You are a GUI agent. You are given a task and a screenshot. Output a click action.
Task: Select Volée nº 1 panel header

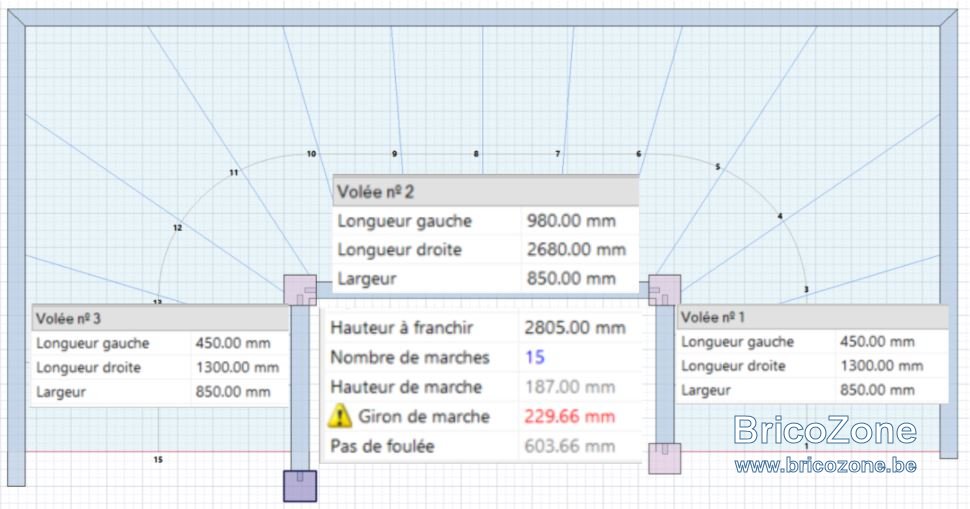click(x=812, y=317)
